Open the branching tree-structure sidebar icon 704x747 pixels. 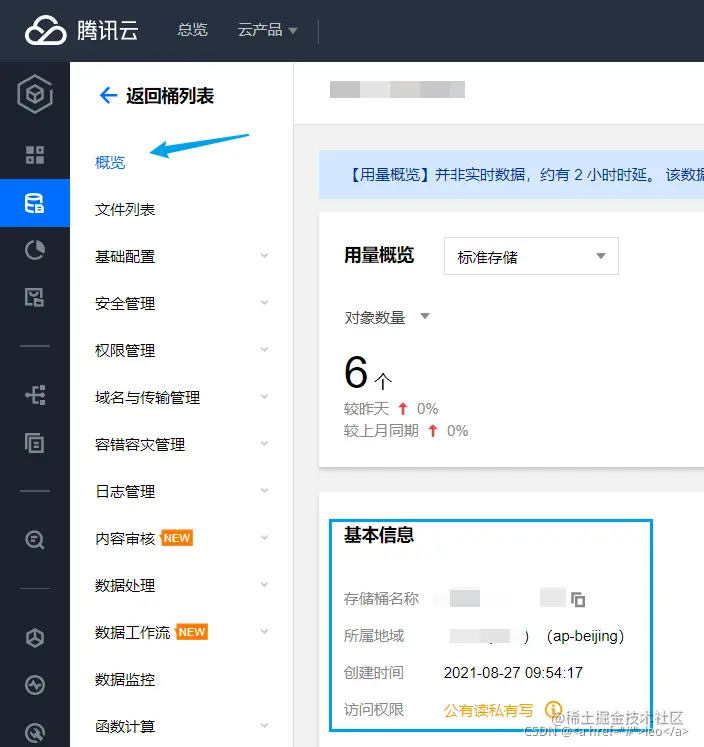[35, 395]
